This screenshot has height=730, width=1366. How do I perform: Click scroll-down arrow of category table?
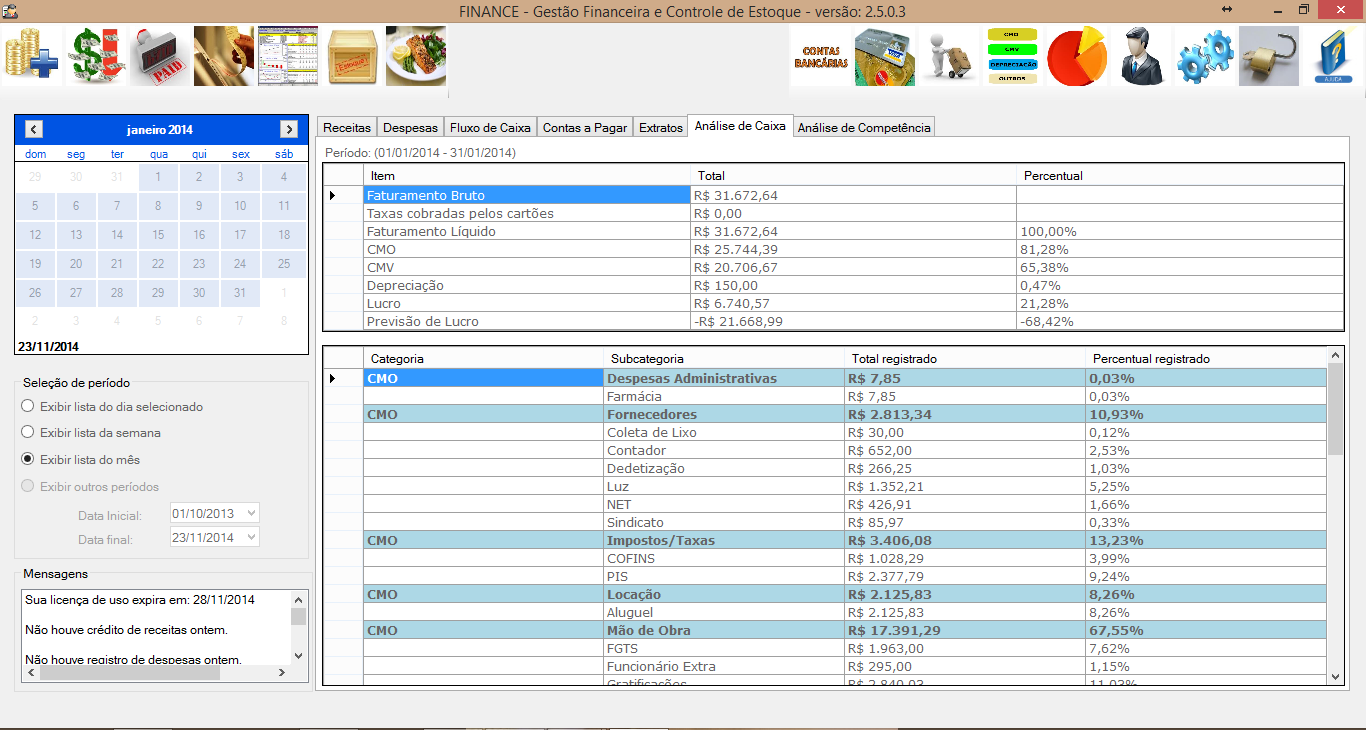click(1335, 676)
